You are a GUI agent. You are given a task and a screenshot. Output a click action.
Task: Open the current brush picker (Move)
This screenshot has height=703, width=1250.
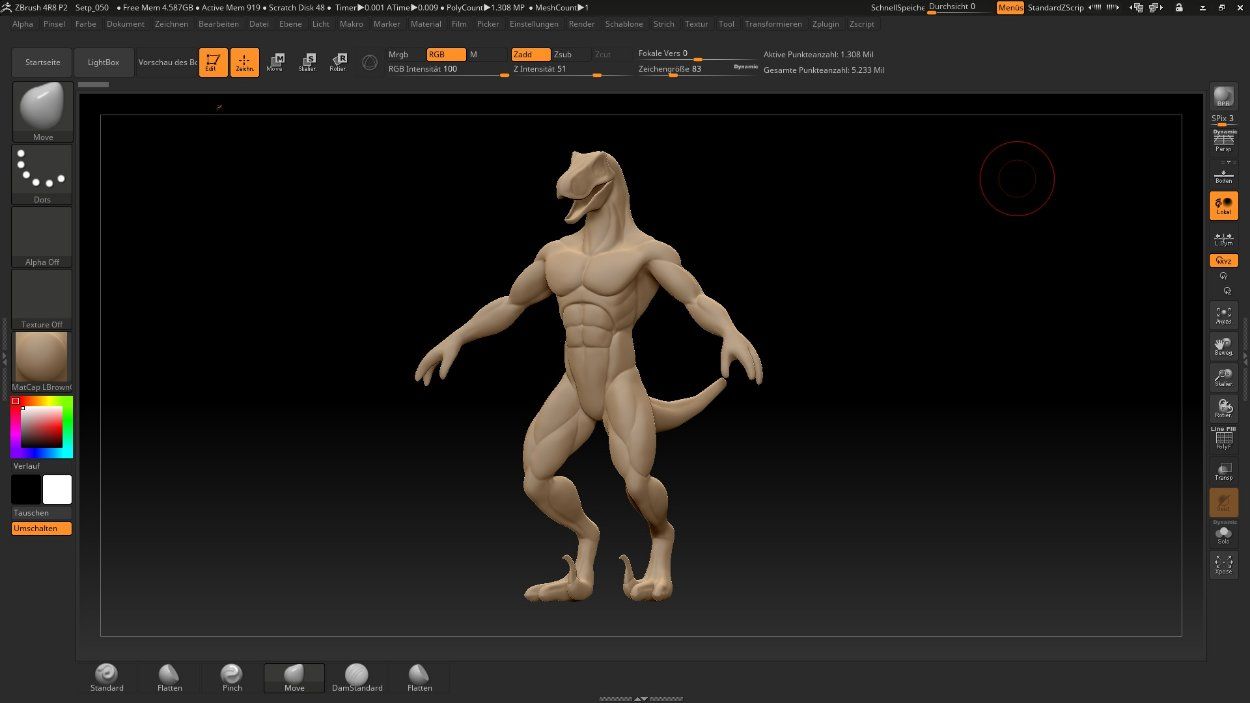coord(42,111)
